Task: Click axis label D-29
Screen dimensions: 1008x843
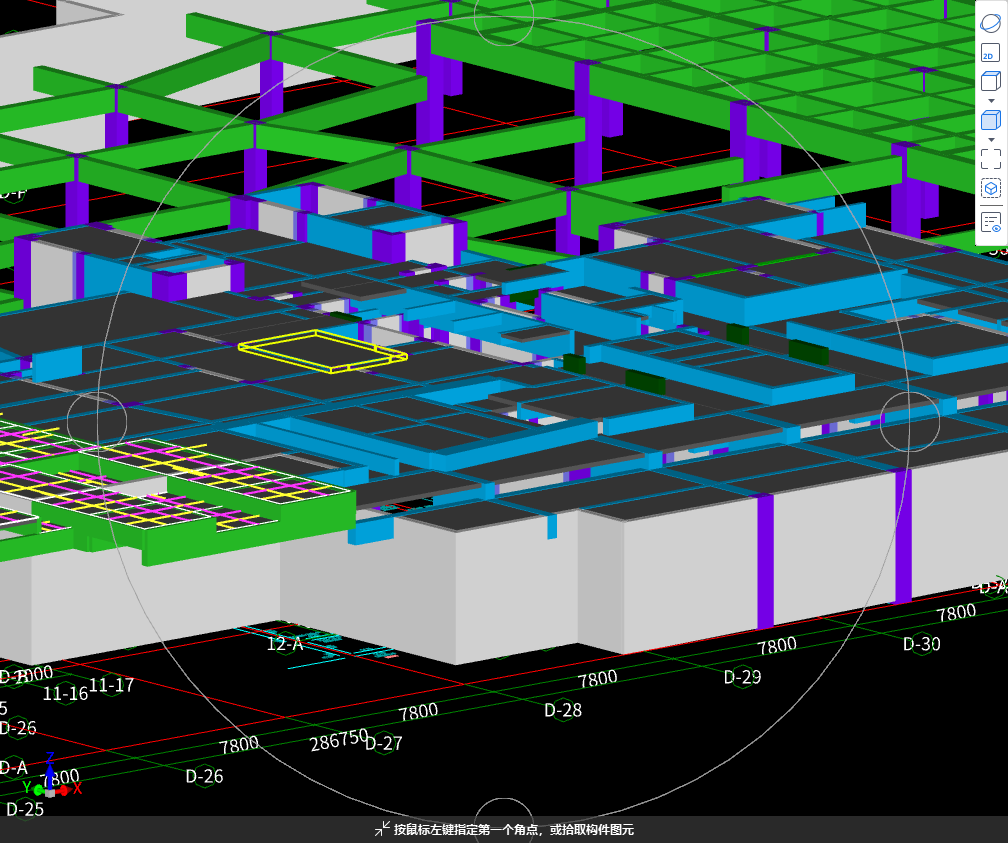Action: coord(742,677)
